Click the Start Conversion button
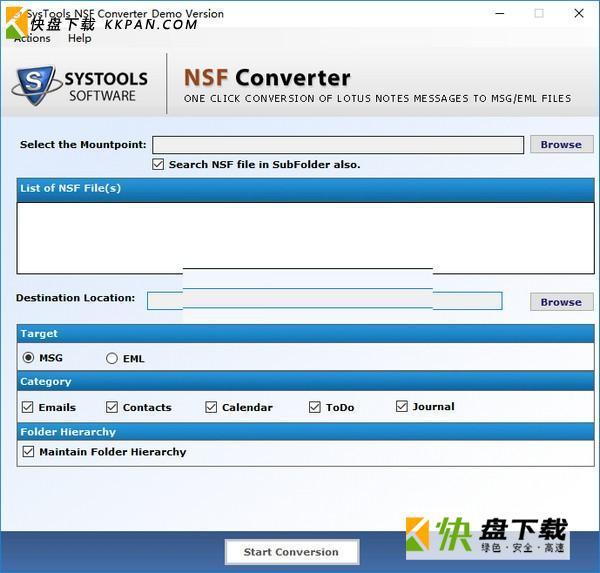The image size is (600, 573). tap(292, 552)
